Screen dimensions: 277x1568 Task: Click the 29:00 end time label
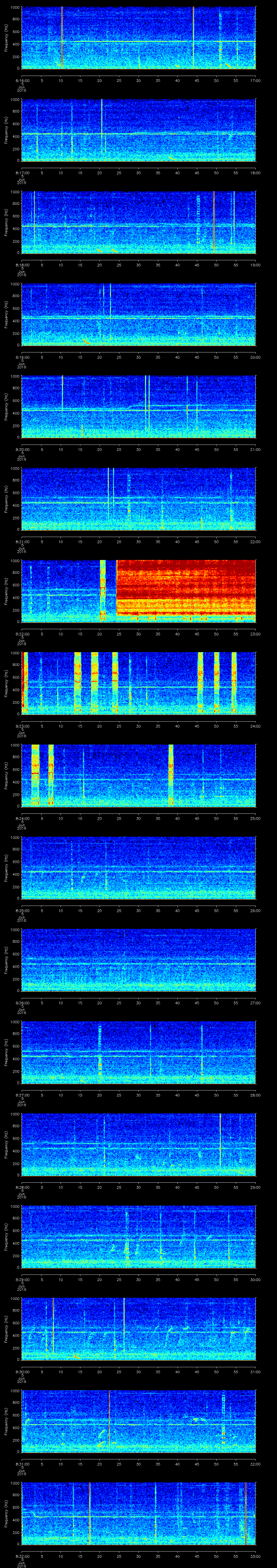click(x=256, y=1187)
